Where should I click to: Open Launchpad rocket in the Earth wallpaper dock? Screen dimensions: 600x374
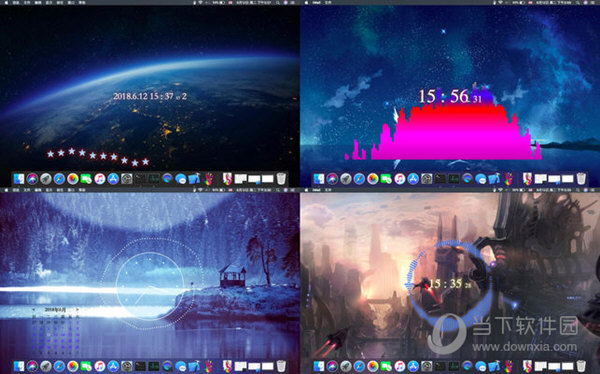(46, 179)
